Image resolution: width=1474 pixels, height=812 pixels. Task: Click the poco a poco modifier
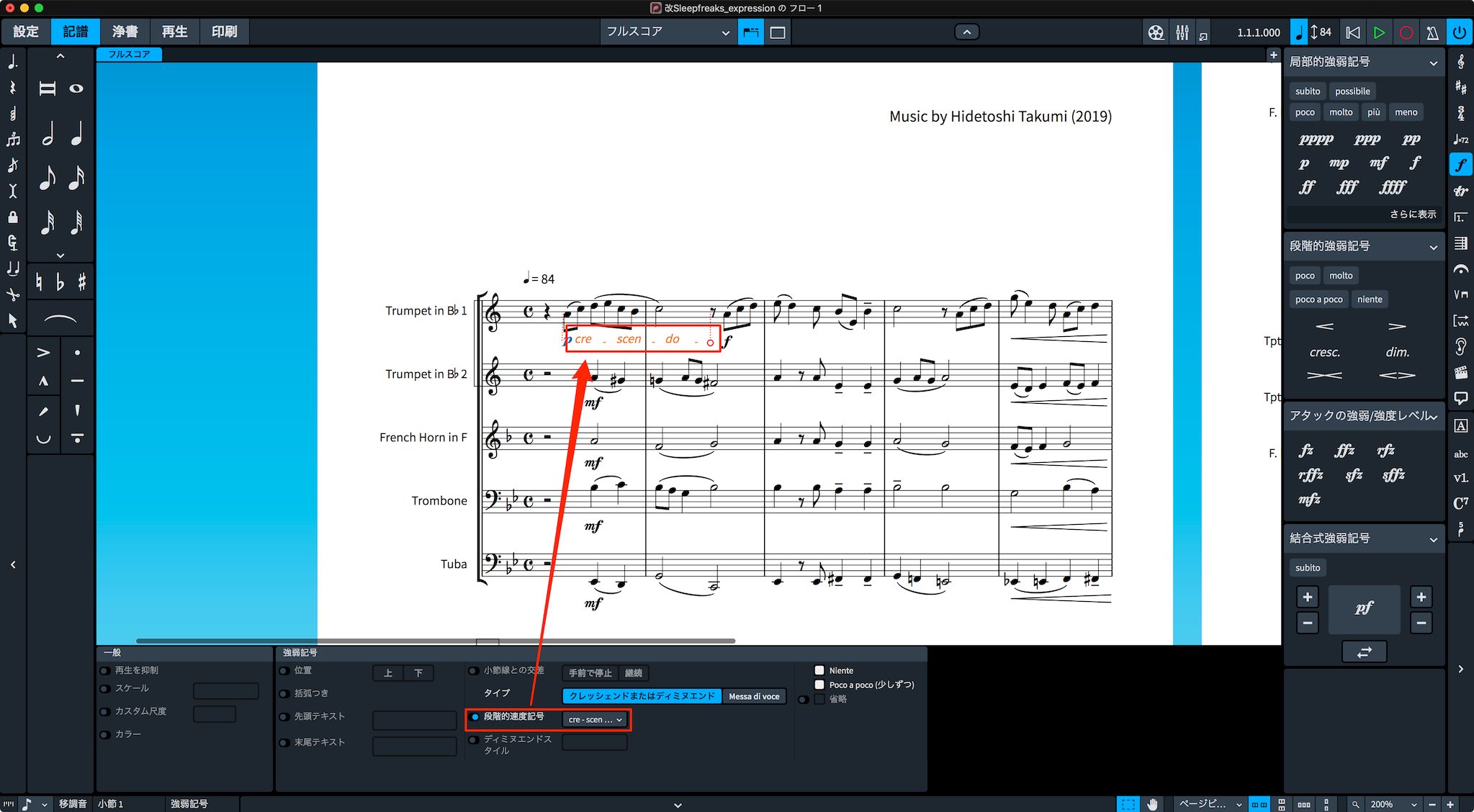pyautogui.click(x=1318, y=299)
